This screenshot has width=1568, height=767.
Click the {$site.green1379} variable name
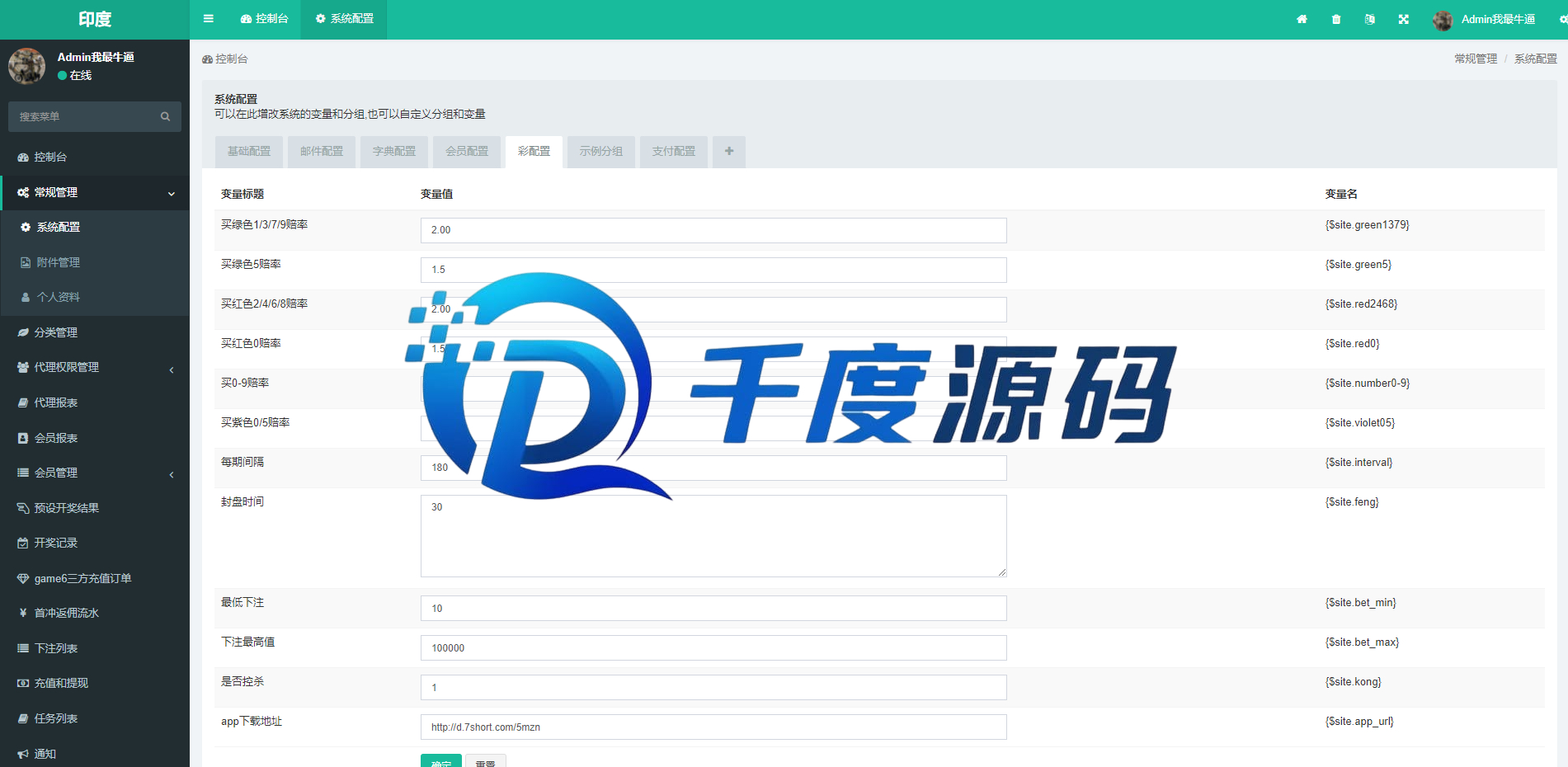click(x=1367, y=224)
